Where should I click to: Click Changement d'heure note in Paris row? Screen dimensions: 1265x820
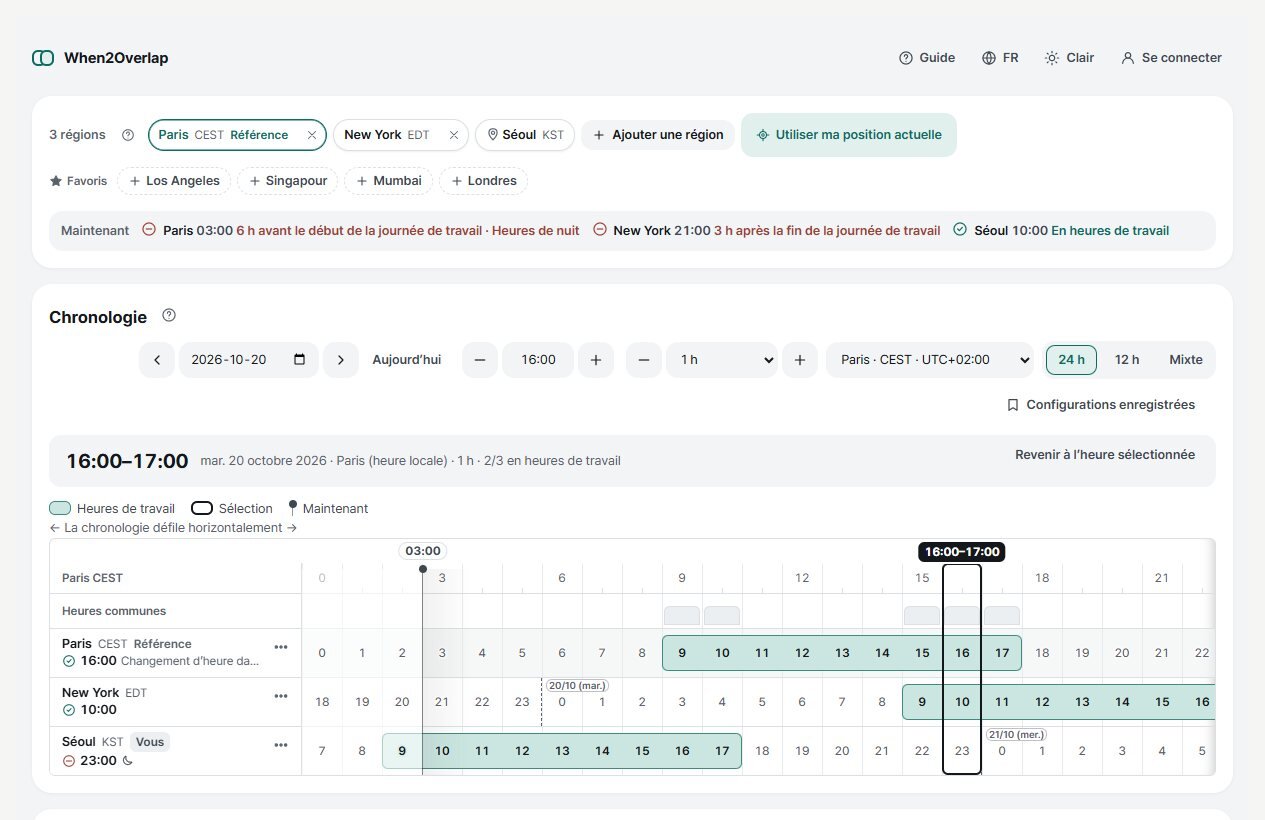pyautogui.click(x=190, y=661)
